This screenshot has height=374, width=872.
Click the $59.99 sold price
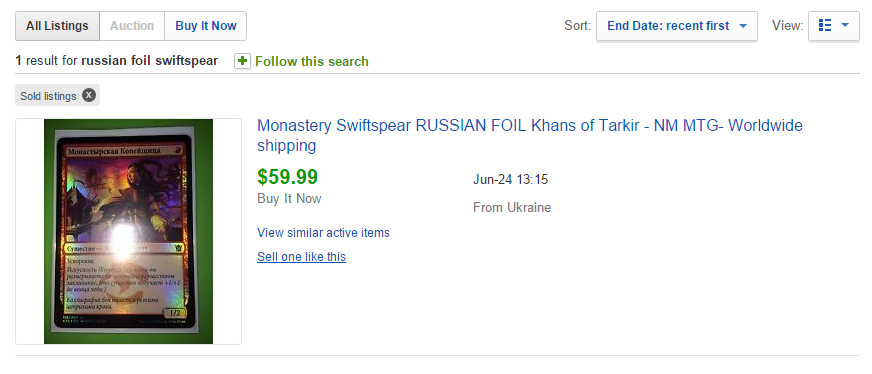(x=288, y=177)
